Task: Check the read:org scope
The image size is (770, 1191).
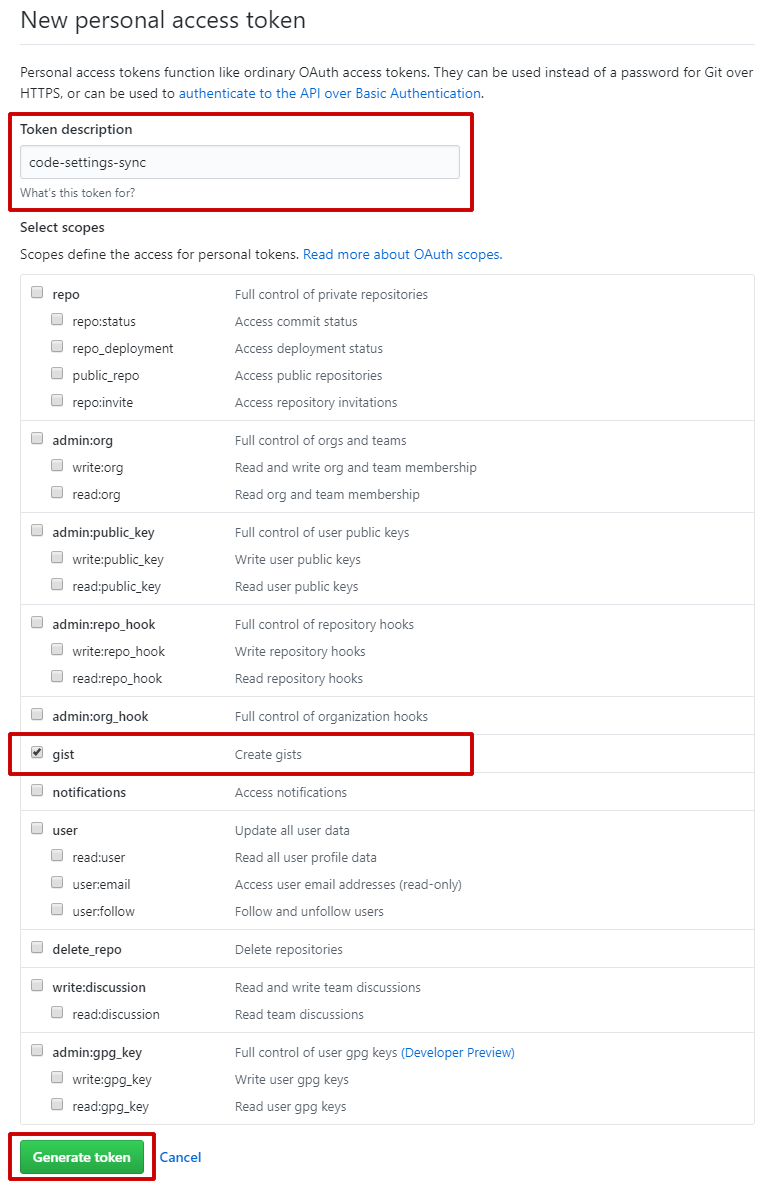Action: (x=57, y=492)
